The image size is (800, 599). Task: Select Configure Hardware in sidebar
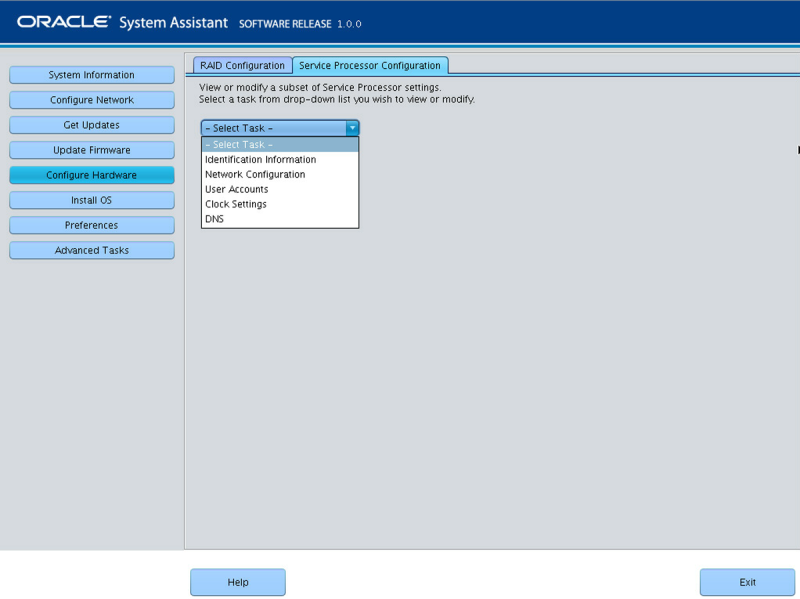point(92,175)
